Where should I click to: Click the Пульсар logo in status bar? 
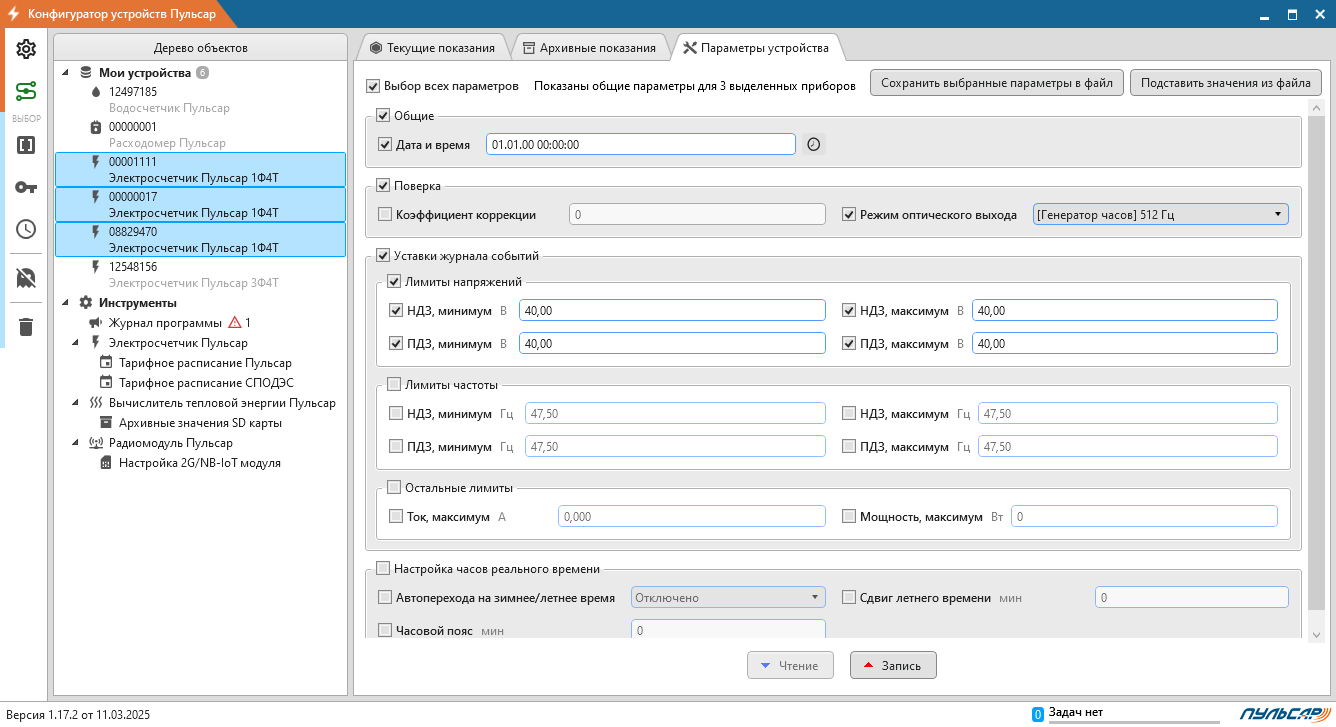pyautogui.click(x=1284, y=713)
